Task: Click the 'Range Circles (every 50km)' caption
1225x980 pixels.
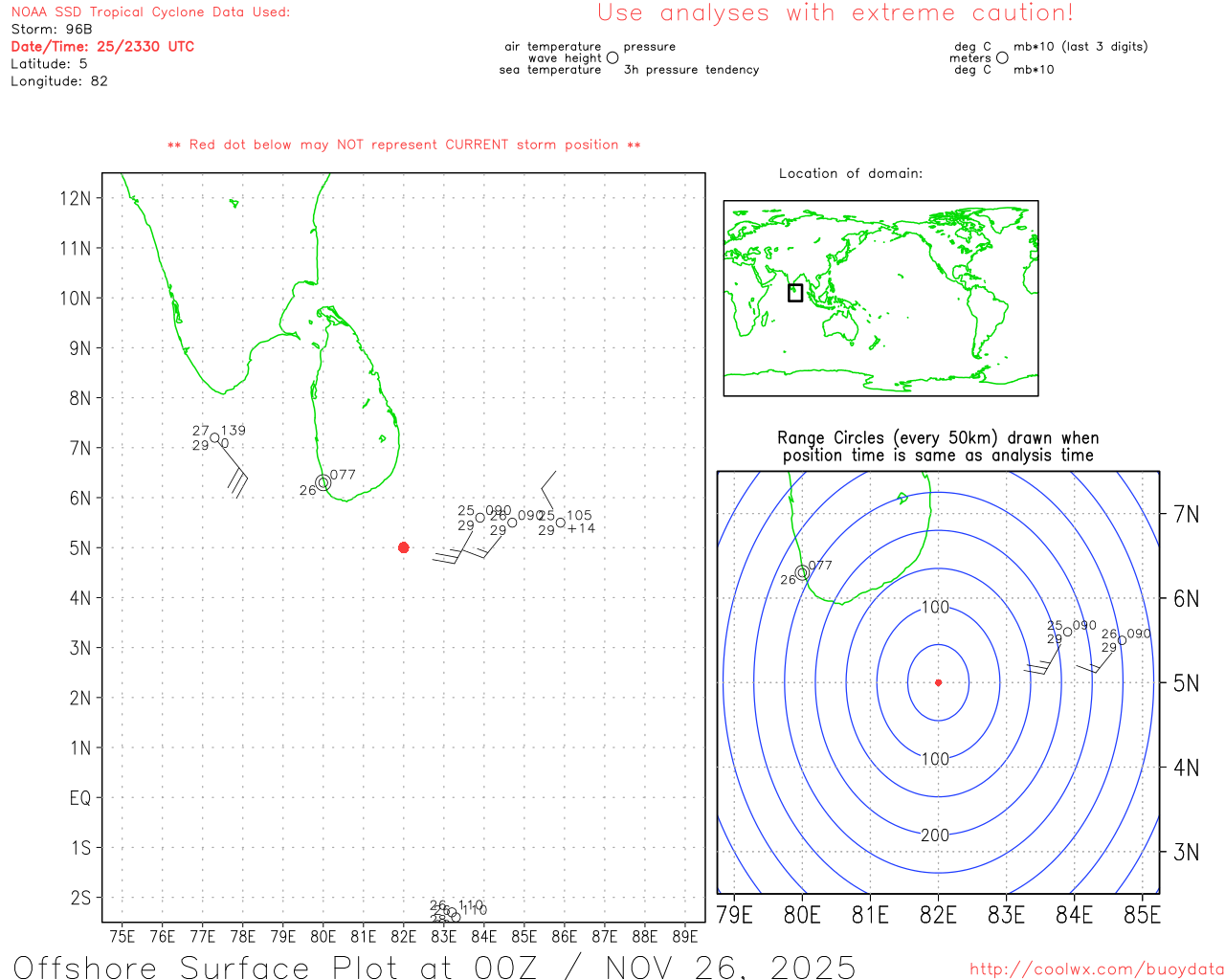Action: tap(938, 447)
